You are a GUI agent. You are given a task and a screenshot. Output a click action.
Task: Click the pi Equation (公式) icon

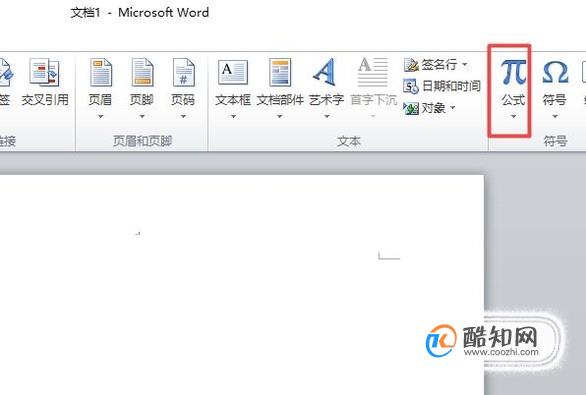(x=513, y=72)
